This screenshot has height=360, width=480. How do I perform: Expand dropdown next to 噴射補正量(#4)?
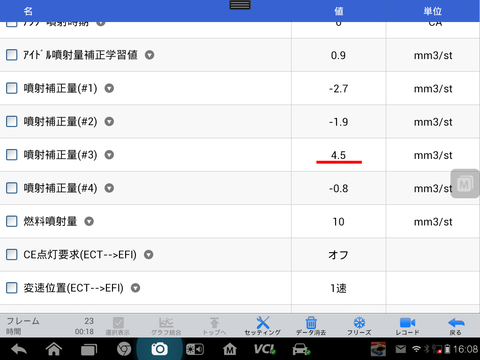[x=109, y=188]
